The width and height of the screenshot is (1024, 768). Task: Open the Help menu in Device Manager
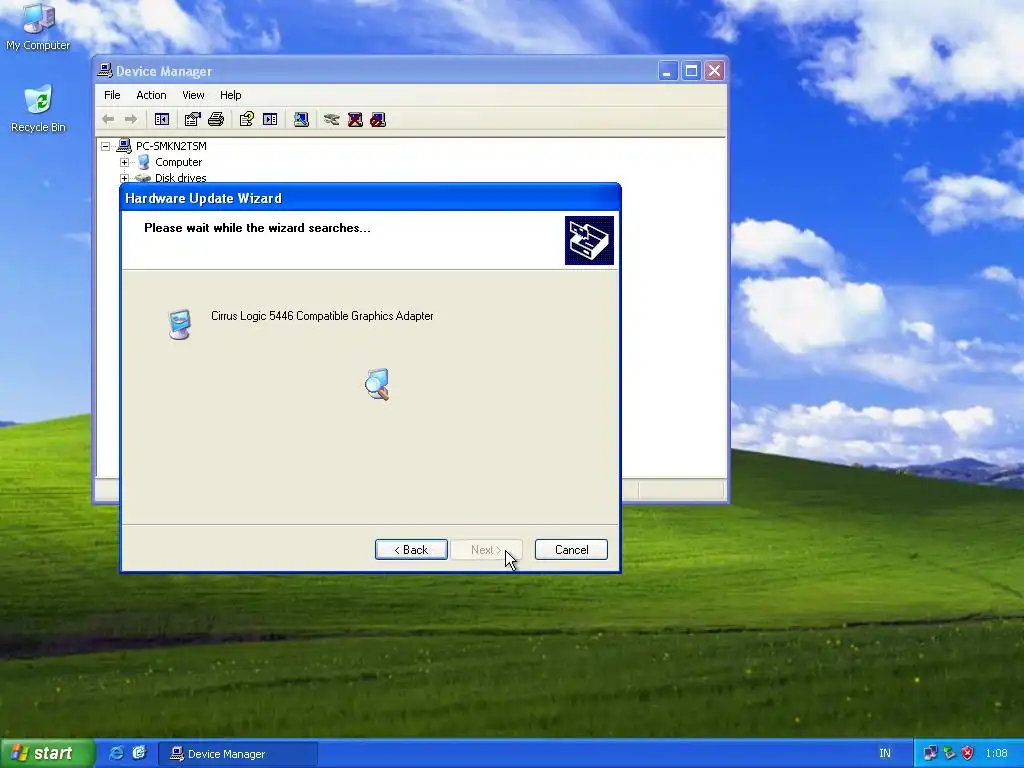pyautogui.click(x=231, y=95)
